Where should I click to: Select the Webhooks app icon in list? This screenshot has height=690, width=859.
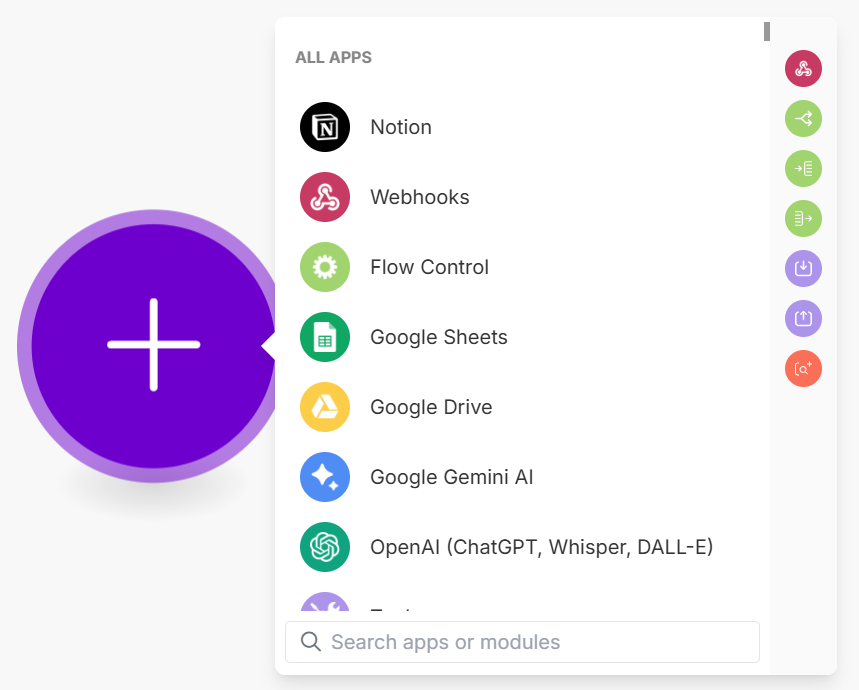325,197
